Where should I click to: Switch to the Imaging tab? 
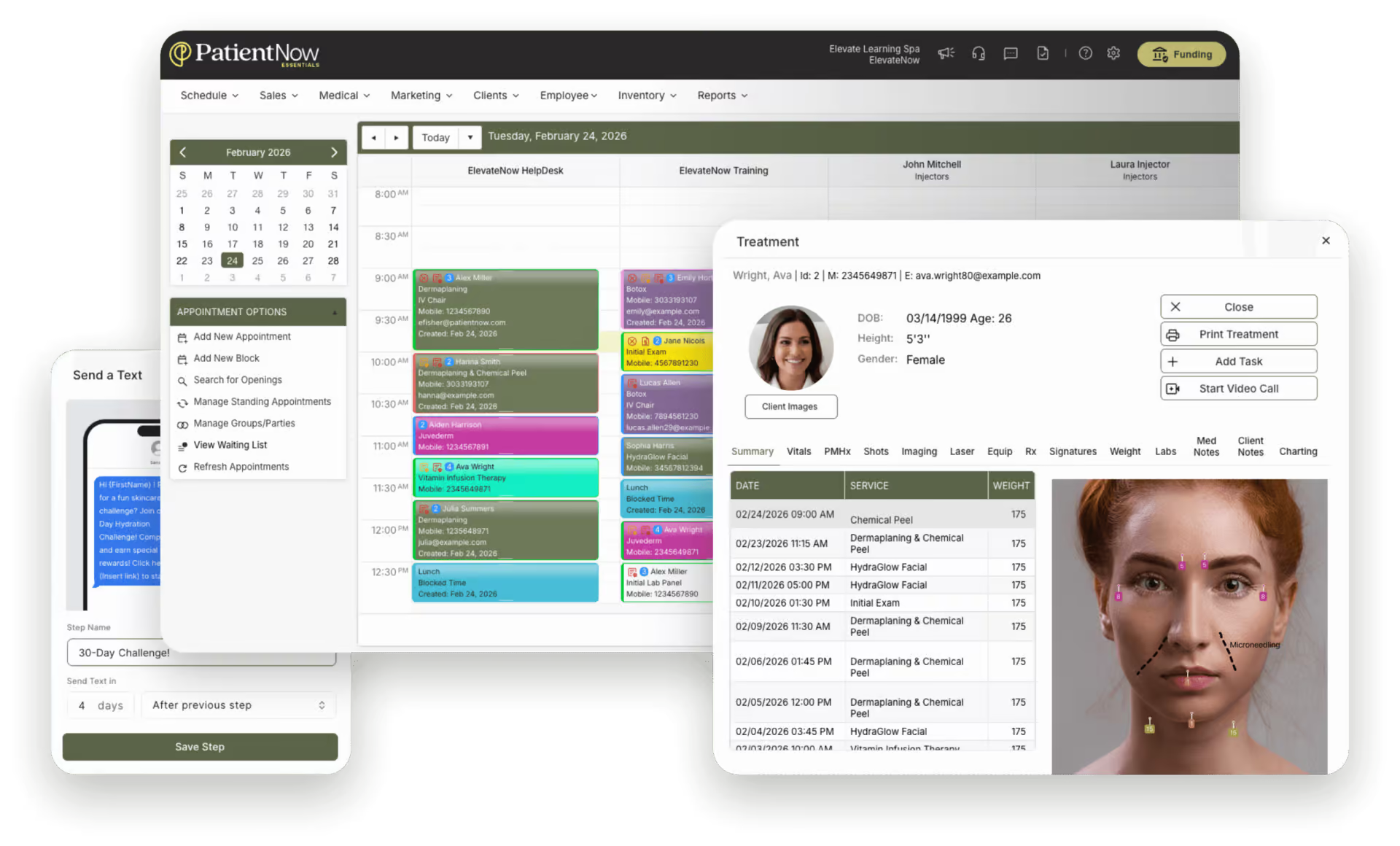click(919, 452)
